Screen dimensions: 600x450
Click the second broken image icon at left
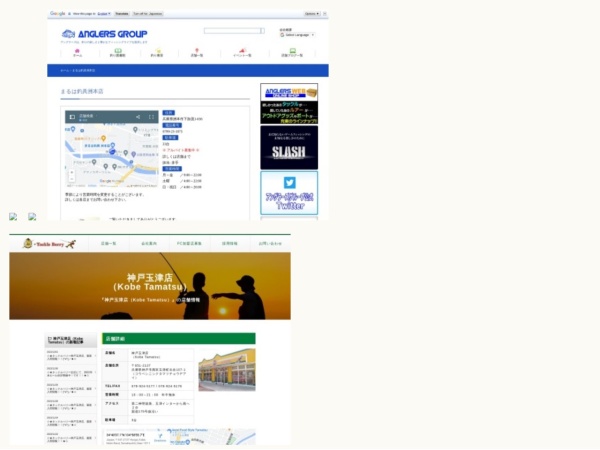(x=32, y=217)
